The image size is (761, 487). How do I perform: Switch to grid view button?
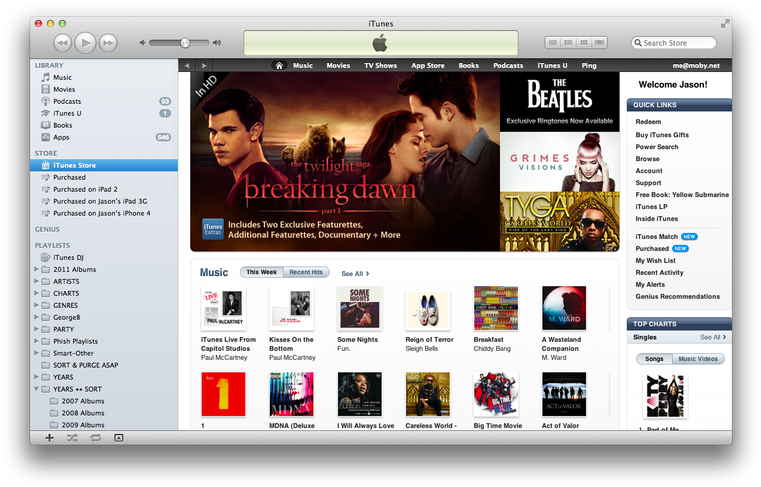click(x=584, y=43)
